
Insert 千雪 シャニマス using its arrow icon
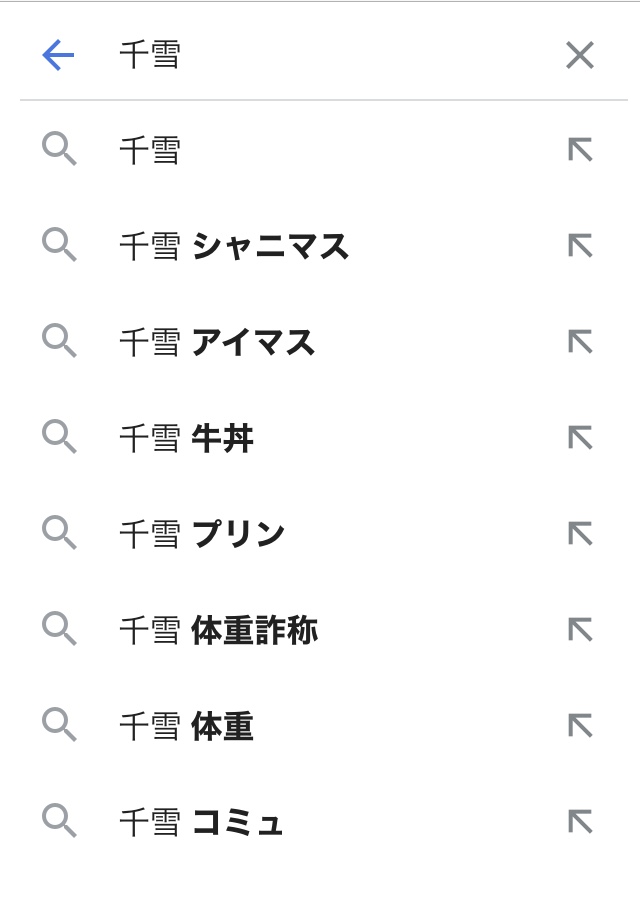point(580,246)
